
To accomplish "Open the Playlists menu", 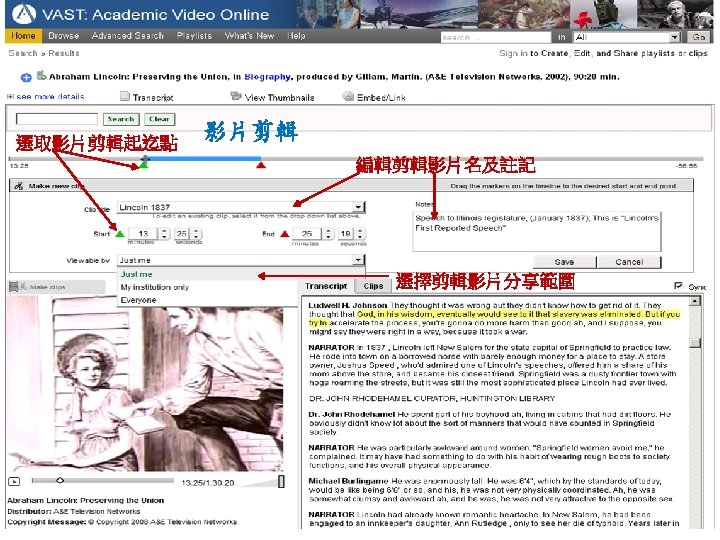I will pyautogui.click(x=194, y=36).
